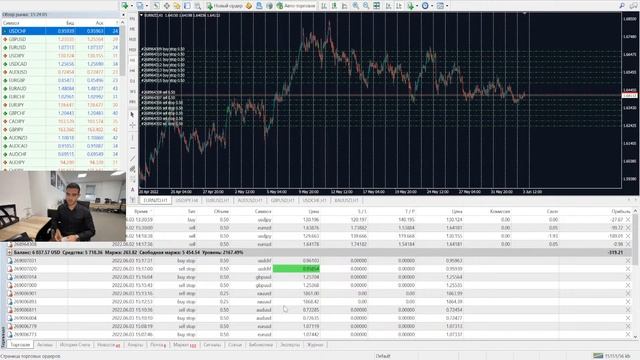Select the equidistant channel tool

click(132, 169)
